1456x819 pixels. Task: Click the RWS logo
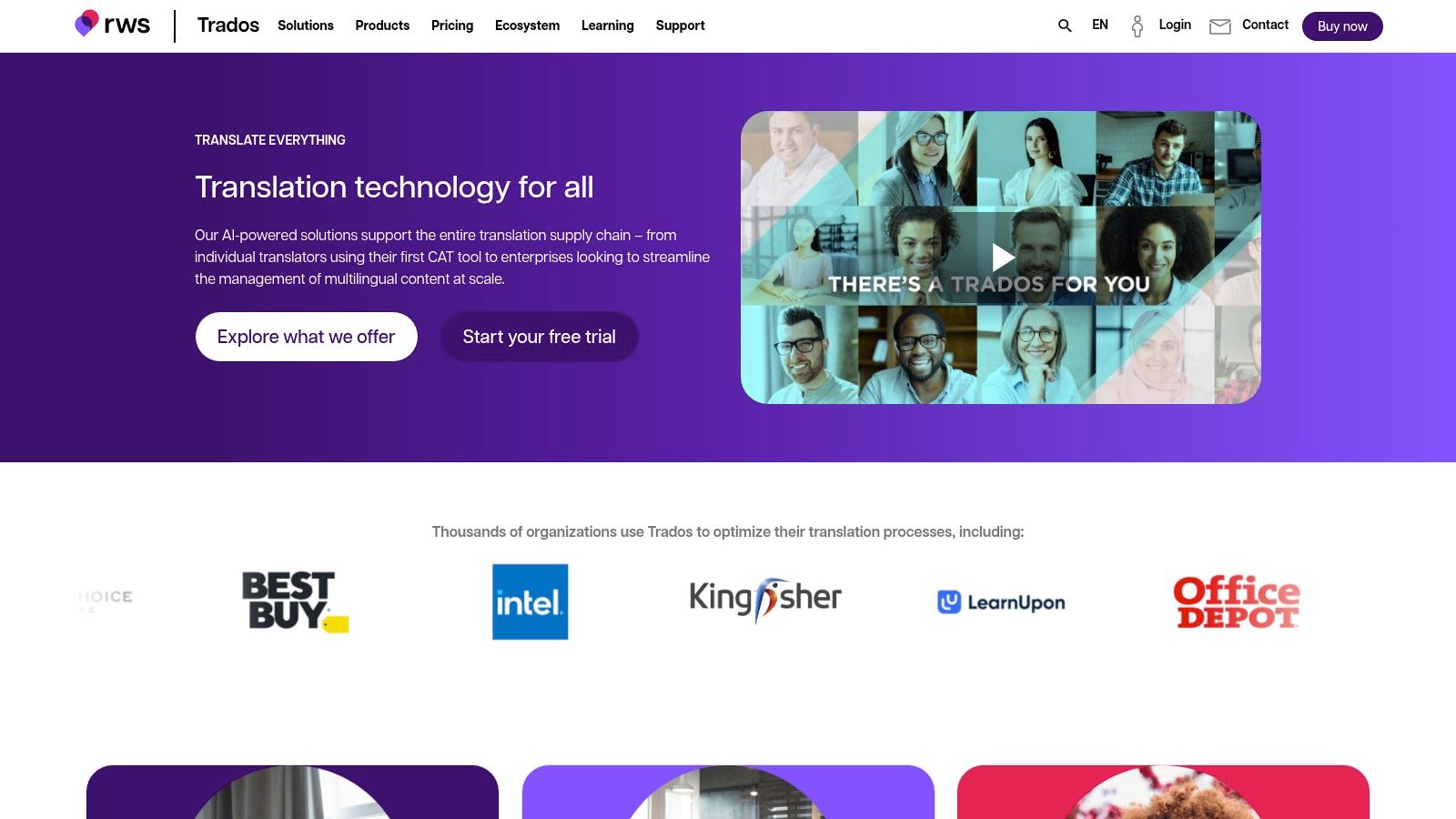[x=112, y=25]
